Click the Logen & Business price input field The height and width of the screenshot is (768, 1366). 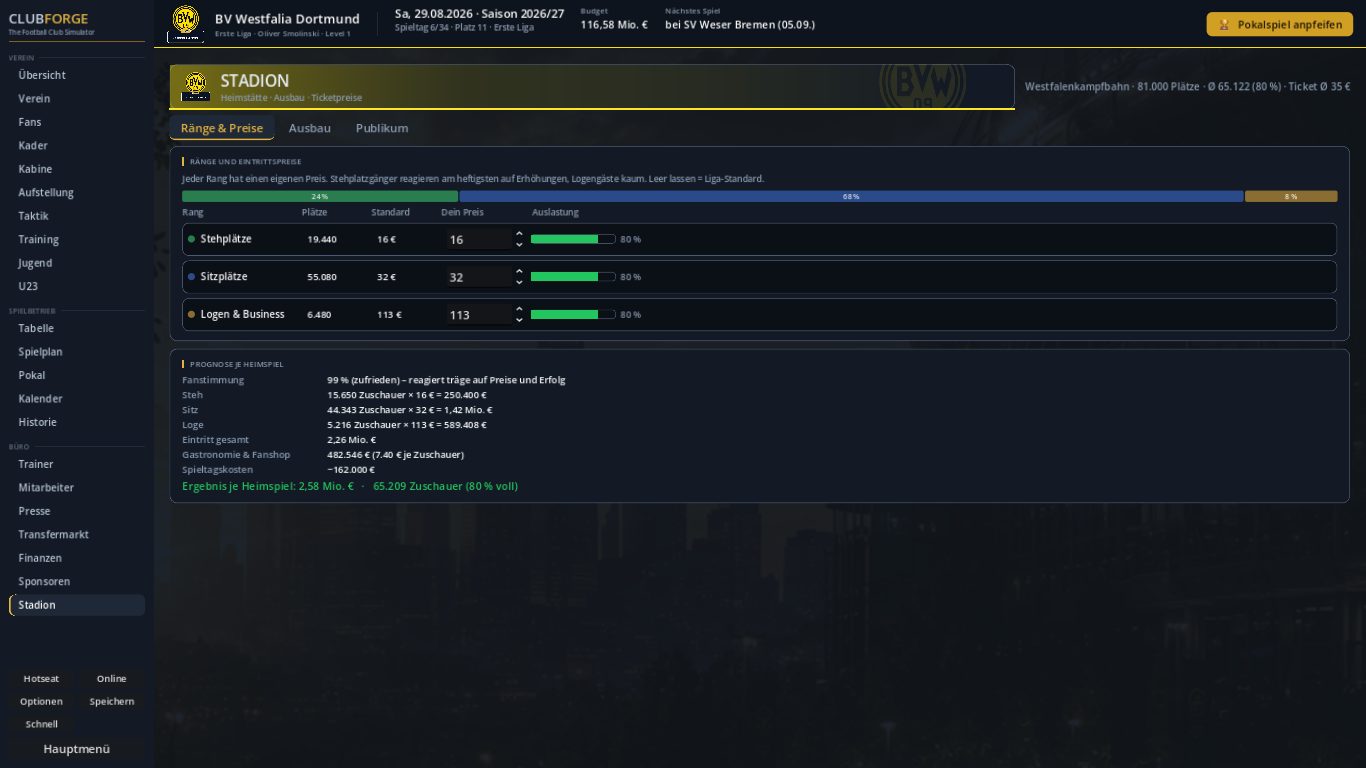point(479,314)
